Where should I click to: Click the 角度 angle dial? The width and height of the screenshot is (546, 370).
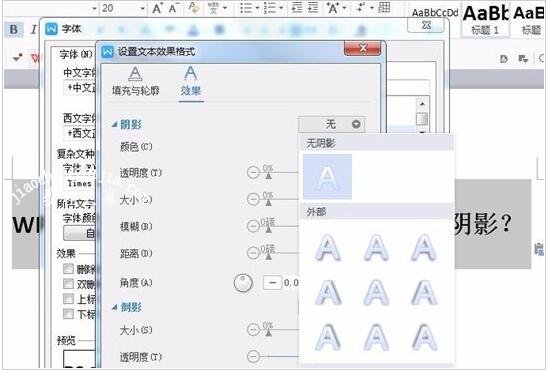[x=243, y=283]
